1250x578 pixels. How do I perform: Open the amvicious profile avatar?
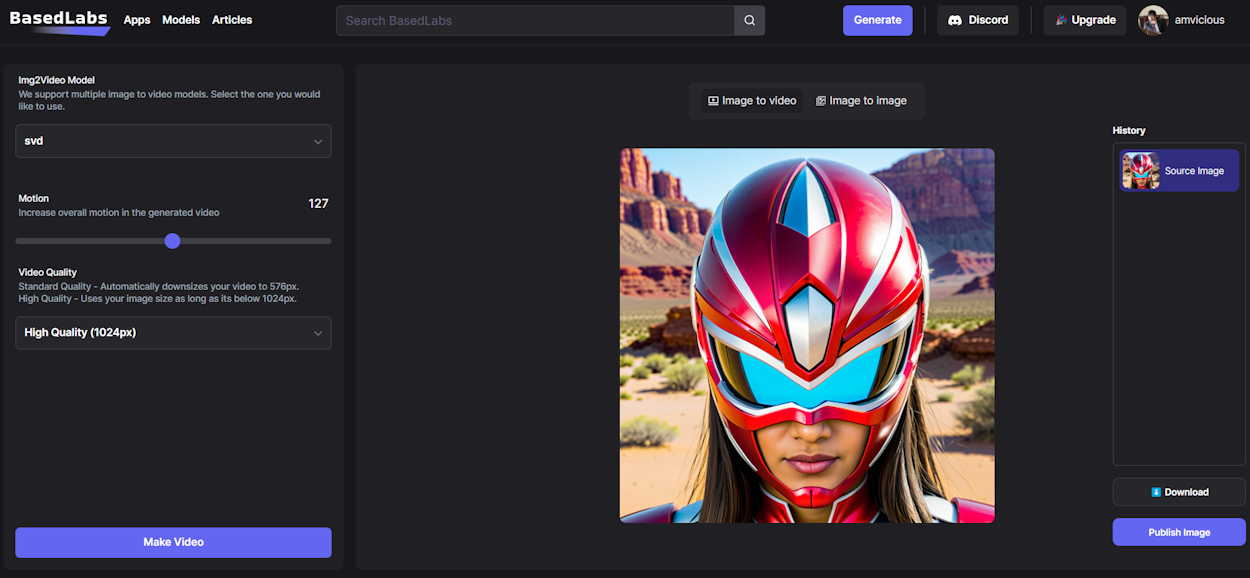[x=1153, y=19]
